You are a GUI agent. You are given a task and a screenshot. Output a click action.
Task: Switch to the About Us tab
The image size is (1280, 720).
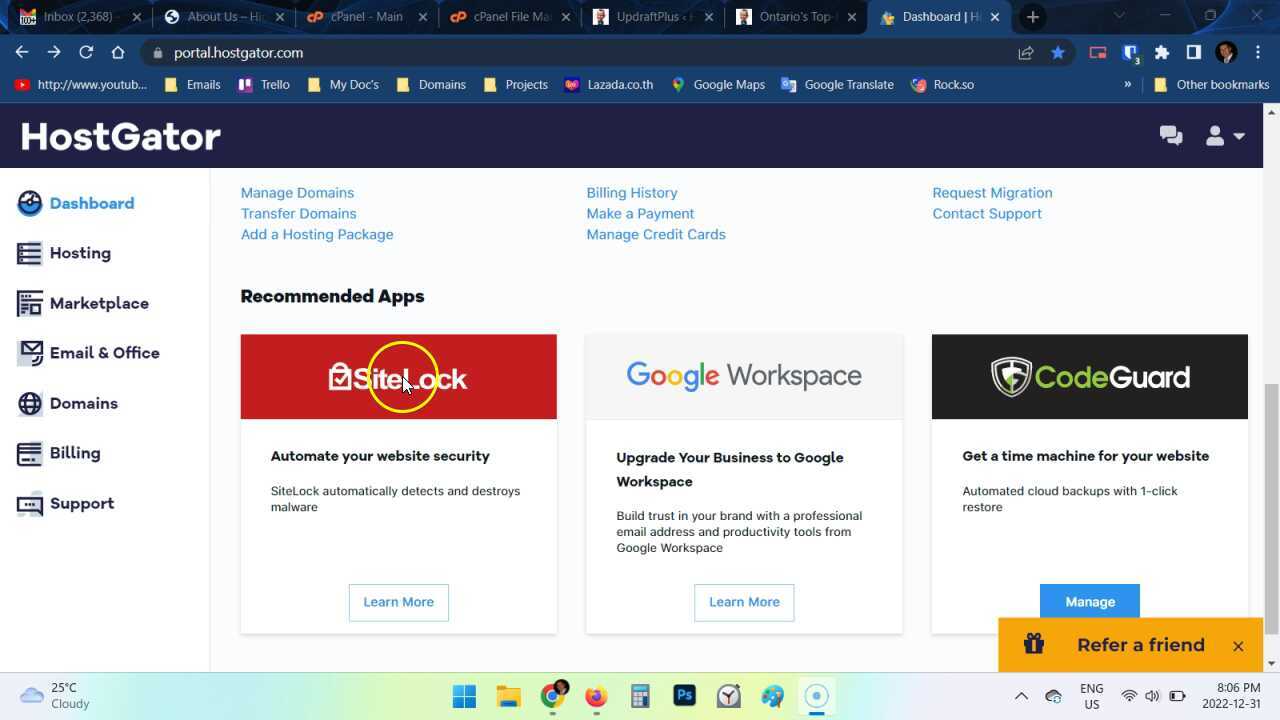224,17
